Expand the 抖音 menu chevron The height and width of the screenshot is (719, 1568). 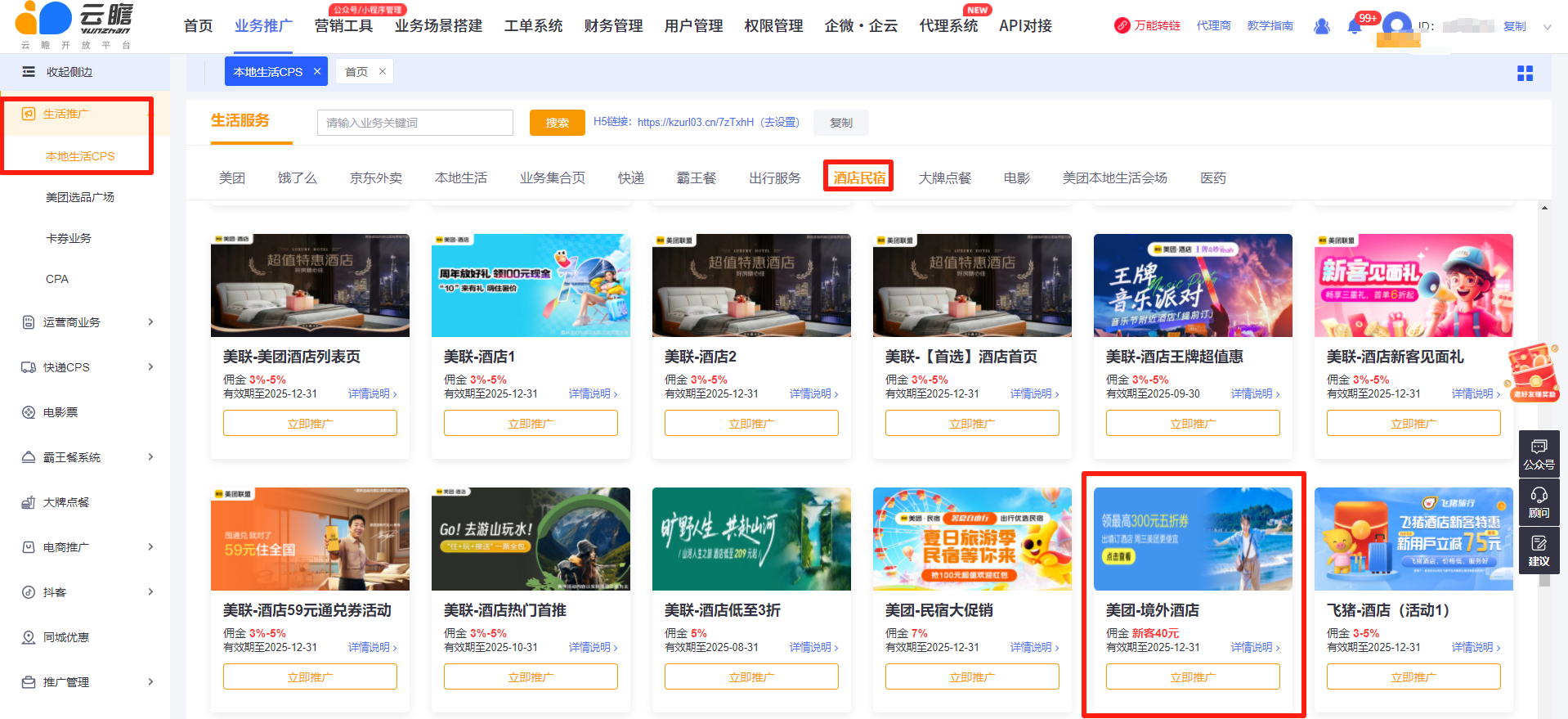click(150, 592)
